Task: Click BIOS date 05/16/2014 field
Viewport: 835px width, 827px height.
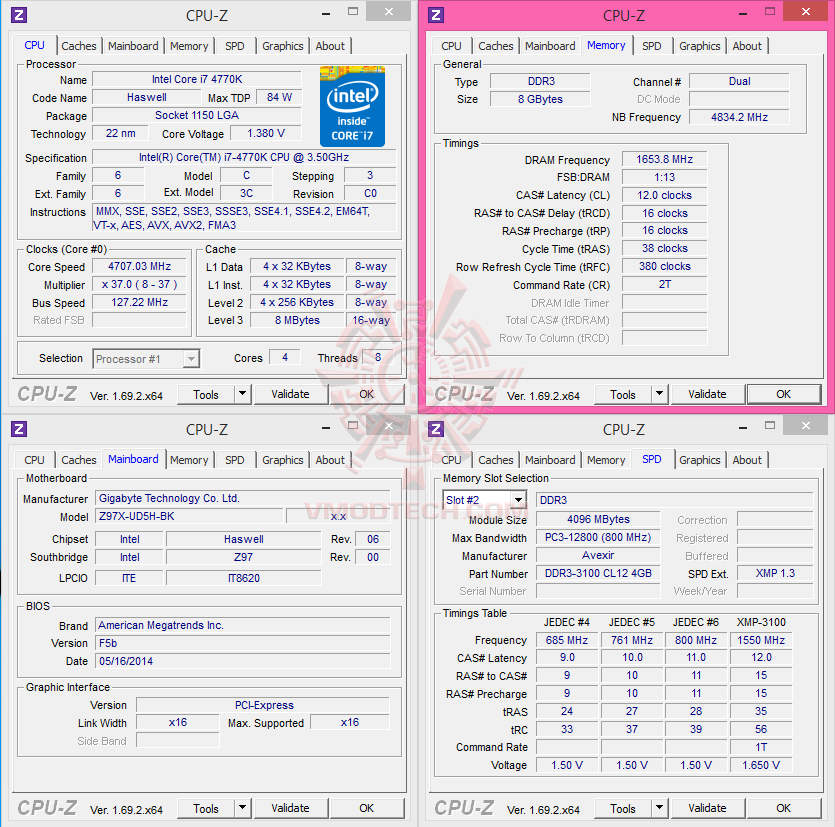Action: tap(243, 661)
